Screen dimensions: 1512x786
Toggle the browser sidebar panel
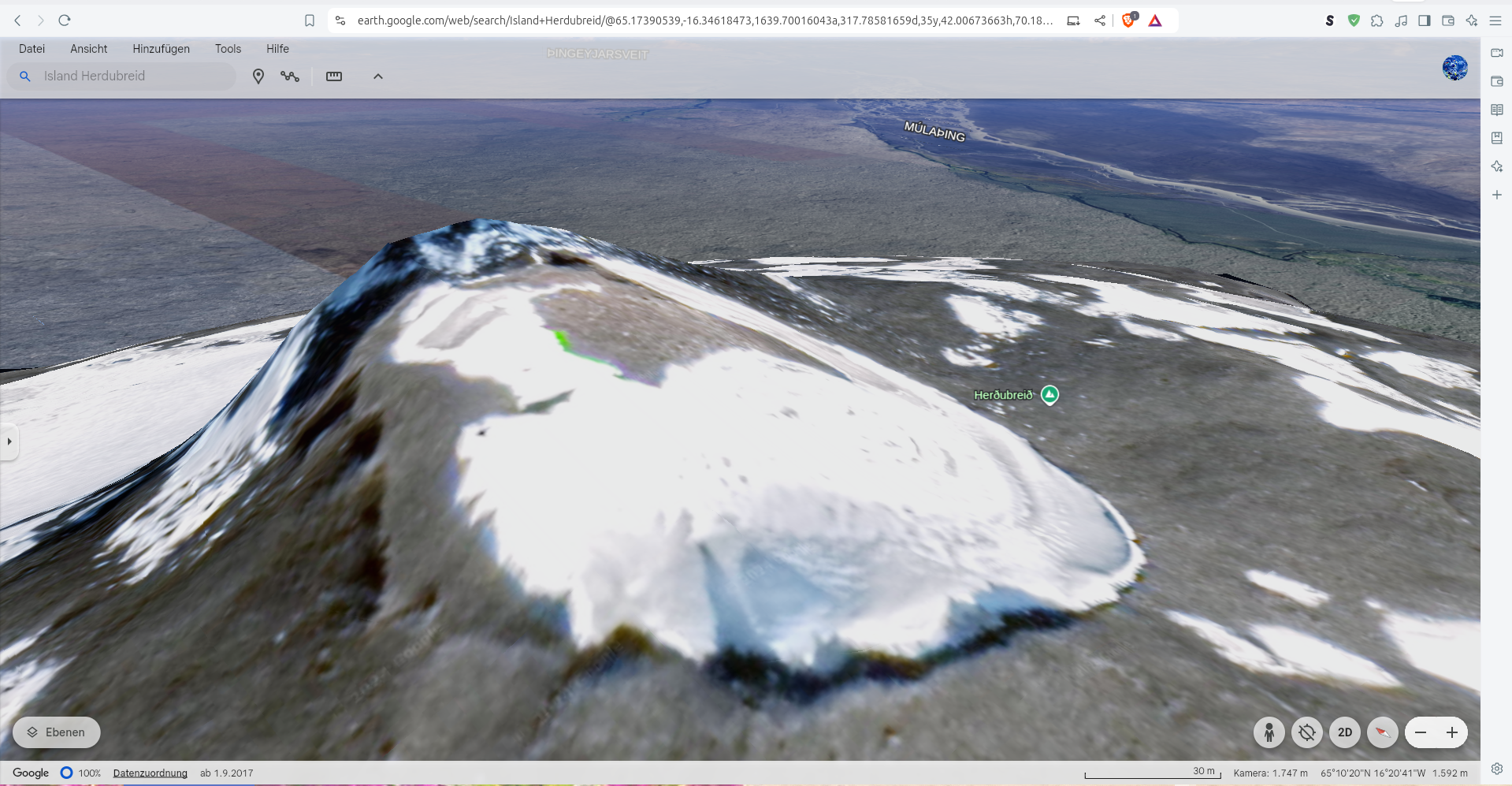[x=1425, y=20]
